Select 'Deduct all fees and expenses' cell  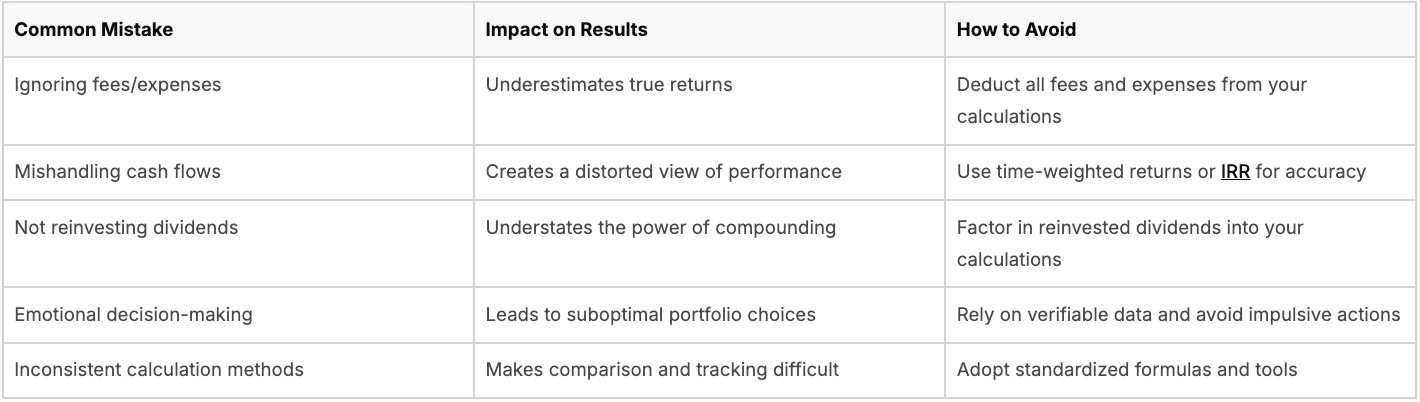(x=1131, y=100)
